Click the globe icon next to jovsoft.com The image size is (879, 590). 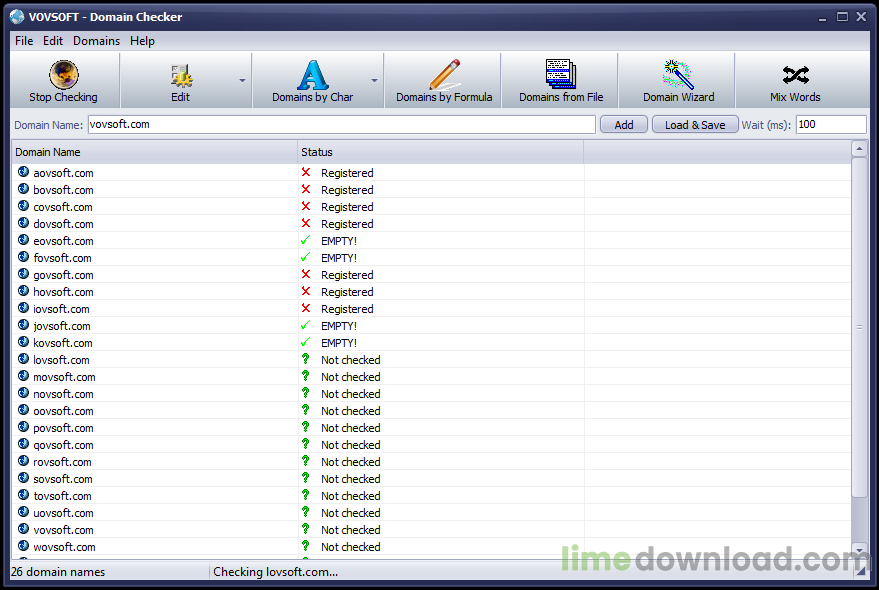click(23, 325)
